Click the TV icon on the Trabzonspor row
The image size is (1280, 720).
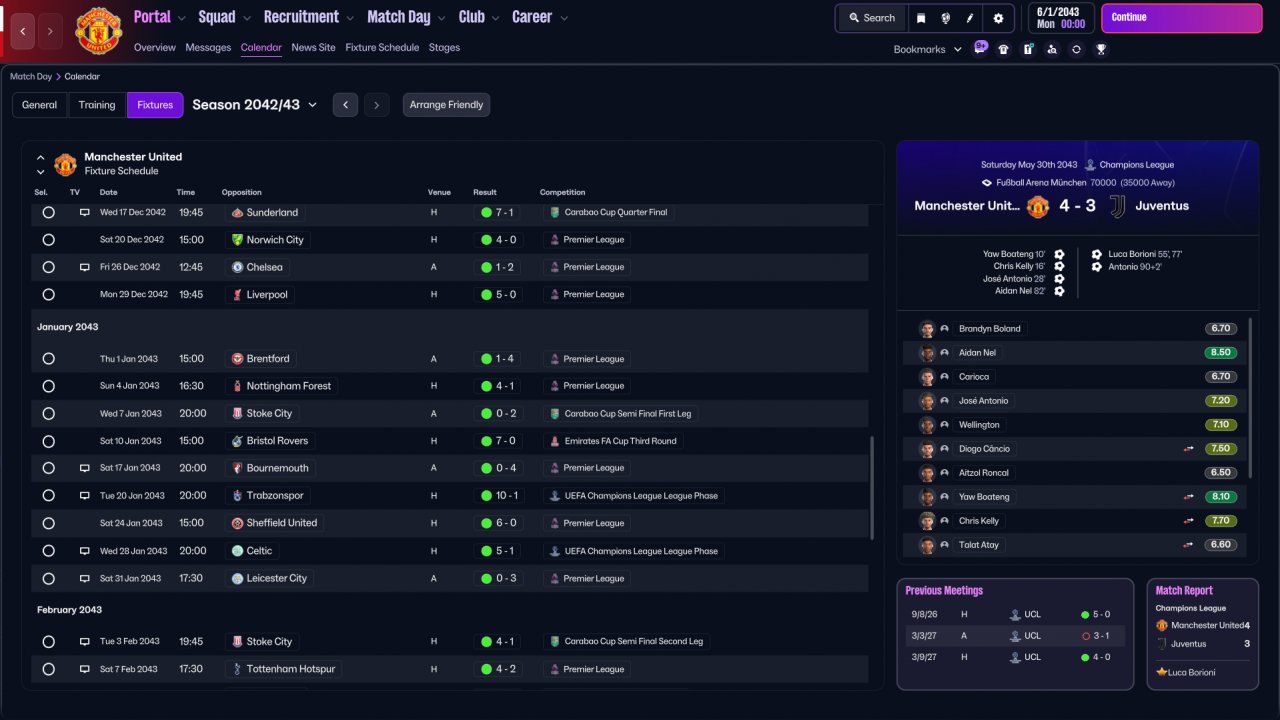point(85,496)
